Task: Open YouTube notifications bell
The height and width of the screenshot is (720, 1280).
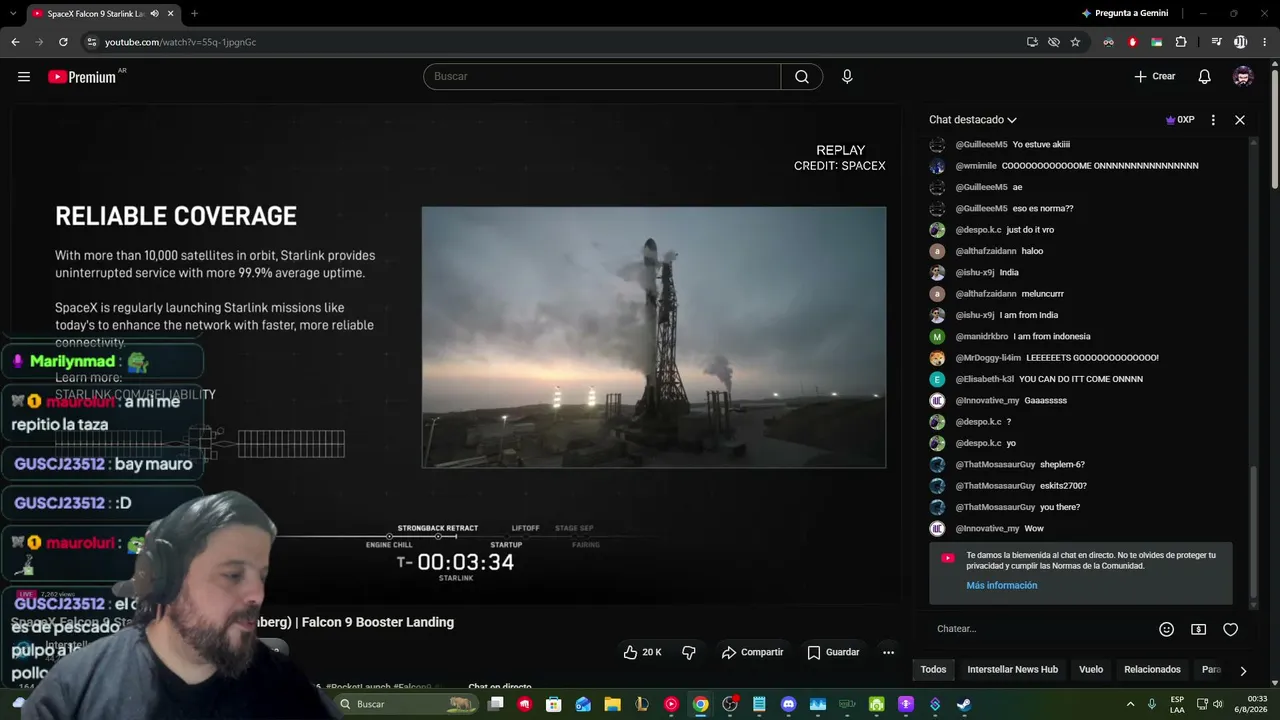Action: 1205,77
